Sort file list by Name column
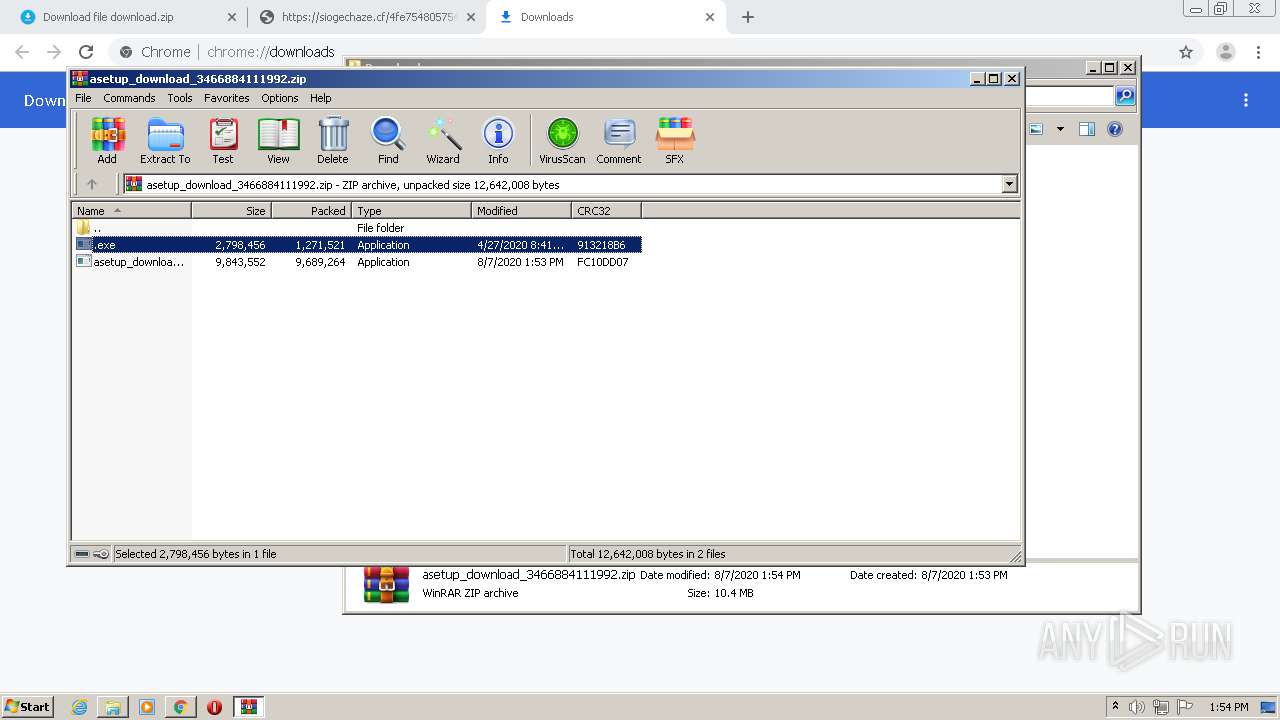The width and height of the screenshot is (1280, 720). (x=131, y=211)
